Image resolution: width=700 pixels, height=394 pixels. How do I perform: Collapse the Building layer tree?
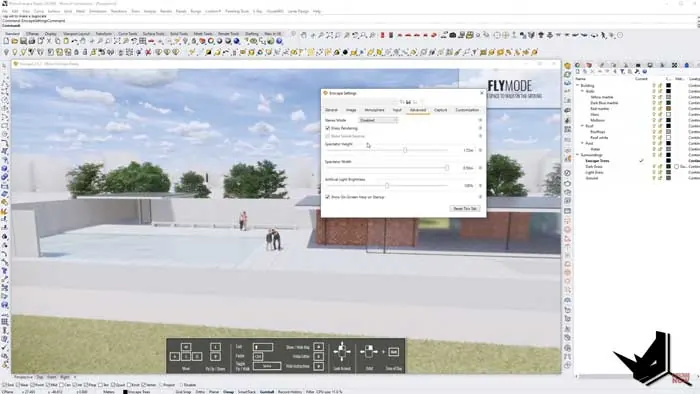pyautogui.click(x=578, y=85)
